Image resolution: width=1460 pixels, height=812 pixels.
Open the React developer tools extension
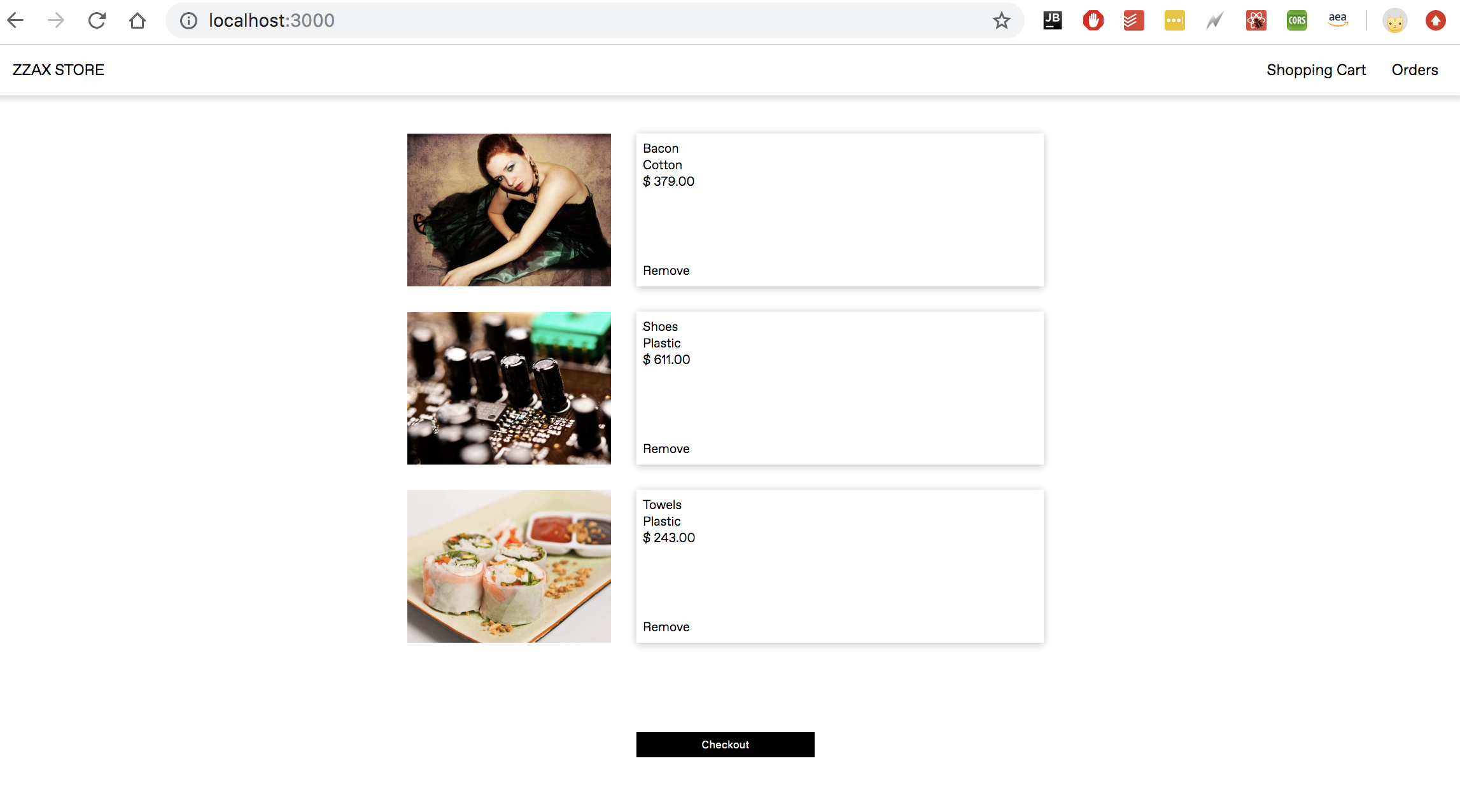(x=1256, y=20)
